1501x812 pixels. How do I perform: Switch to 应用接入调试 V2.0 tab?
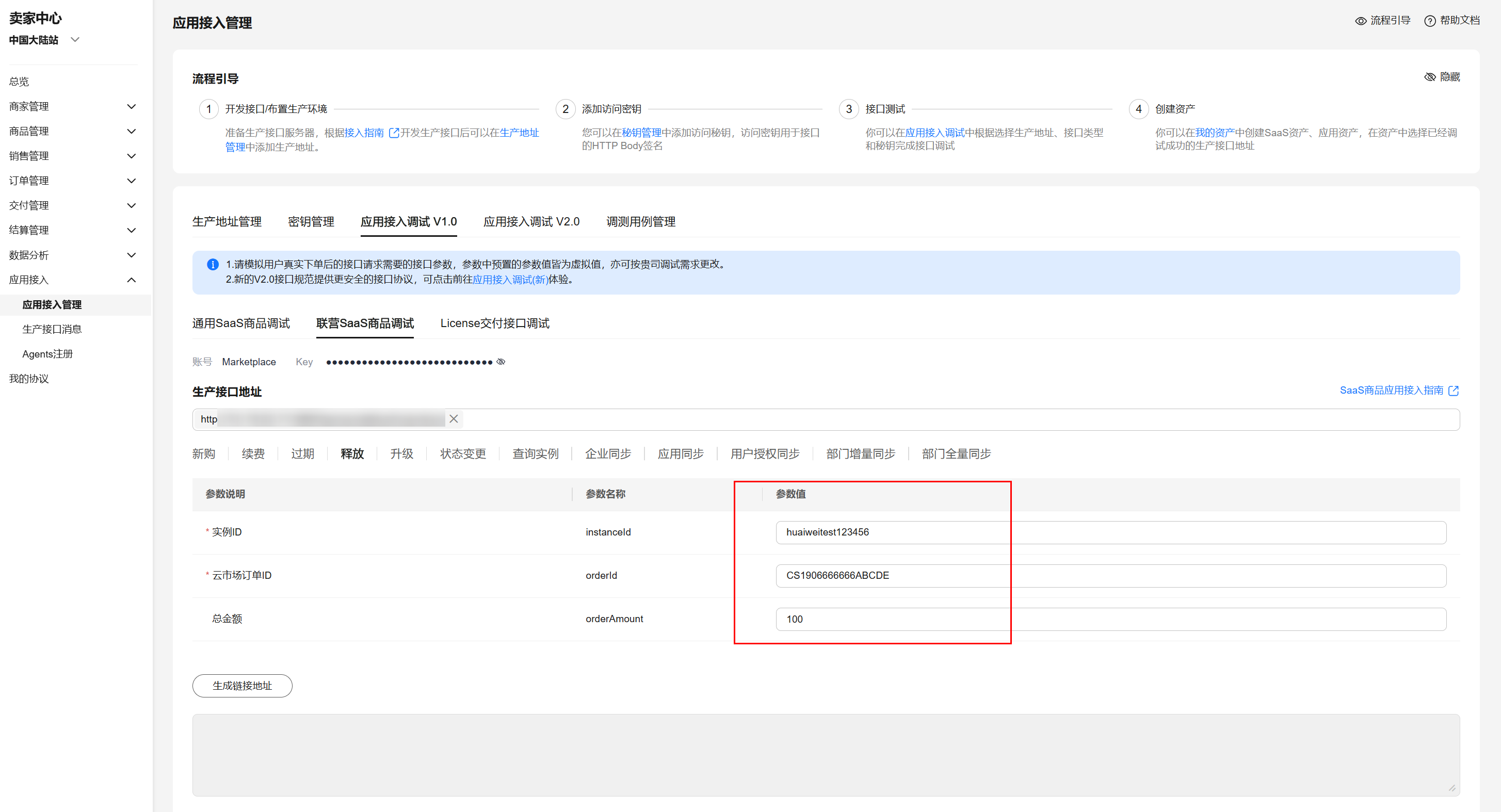coord(531,221)
